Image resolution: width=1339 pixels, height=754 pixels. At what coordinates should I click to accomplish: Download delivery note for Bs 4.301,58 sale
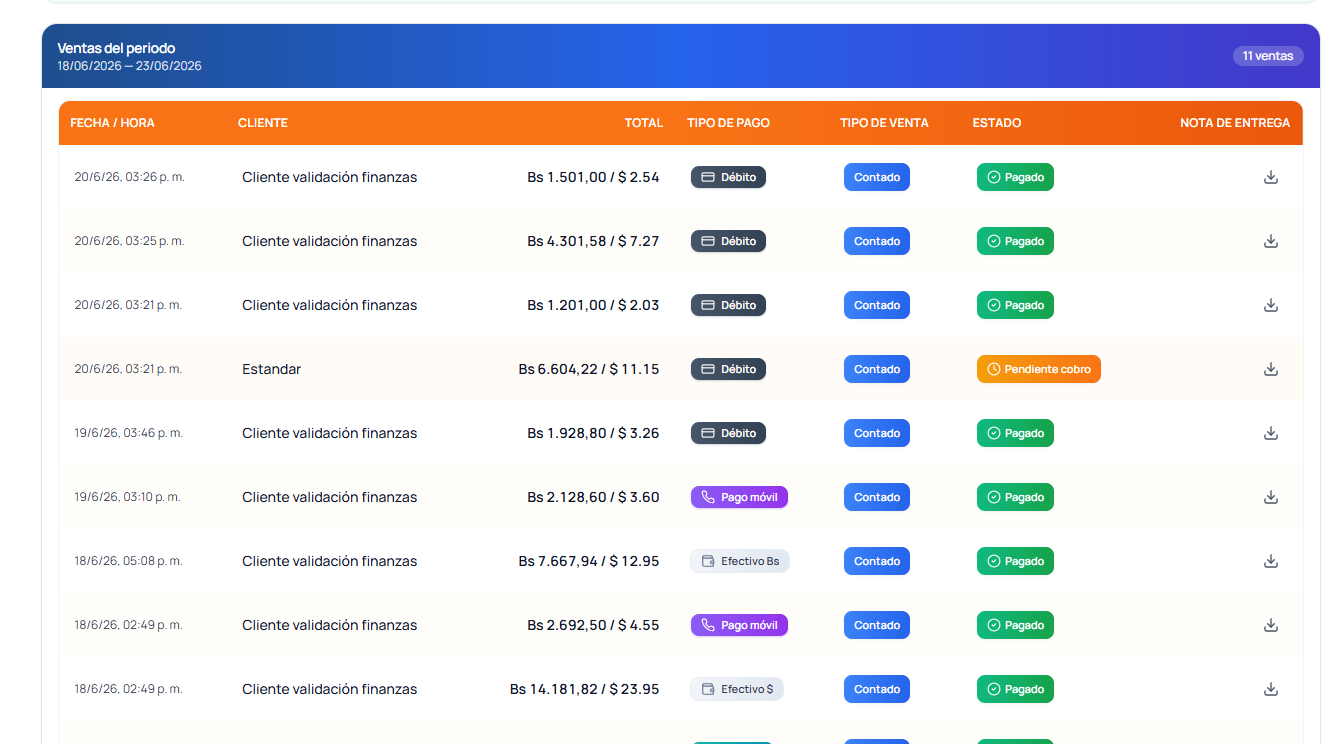tap(1271, 241)
